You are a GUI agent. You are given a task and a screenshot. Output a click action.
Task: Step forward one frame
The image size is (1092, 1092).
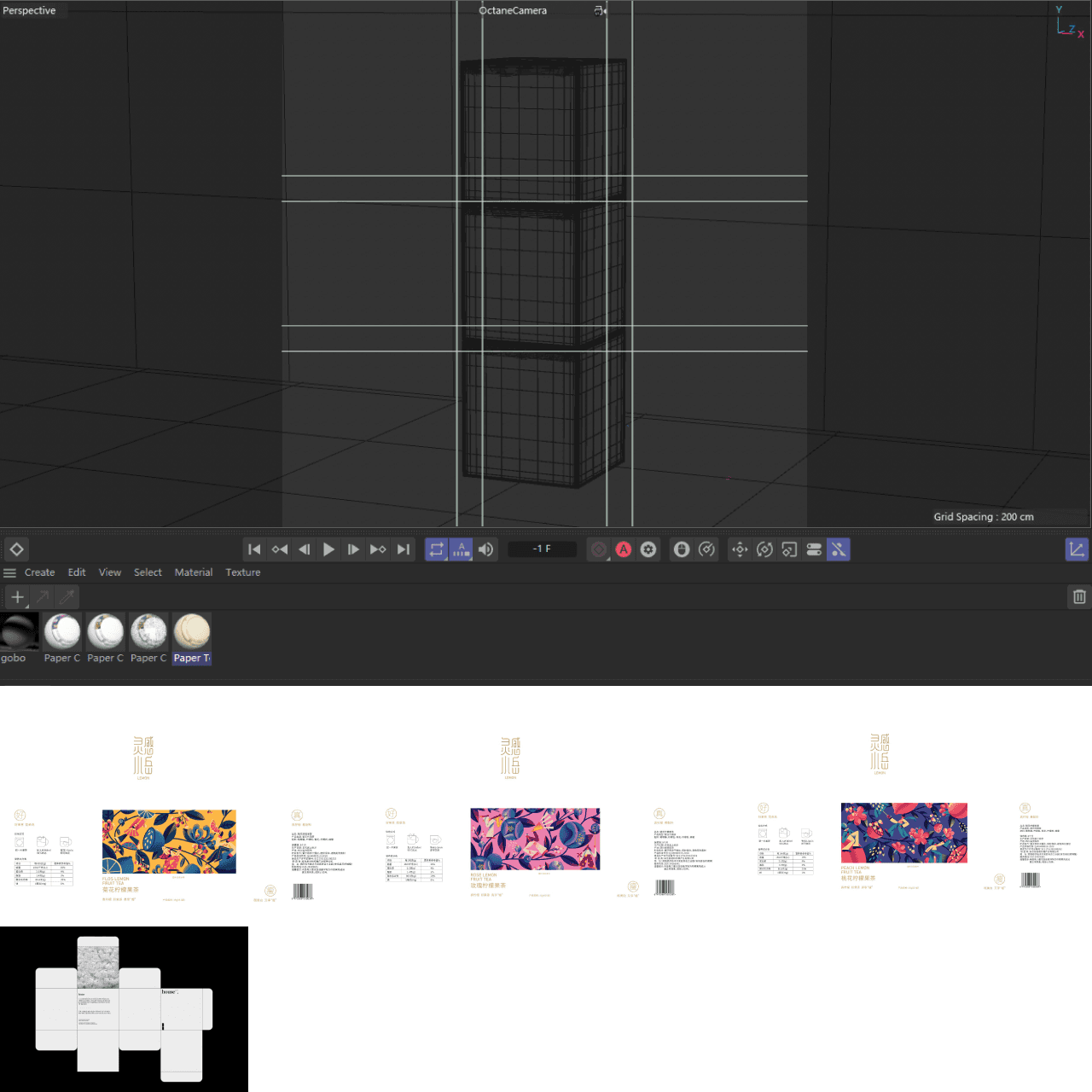353,549
